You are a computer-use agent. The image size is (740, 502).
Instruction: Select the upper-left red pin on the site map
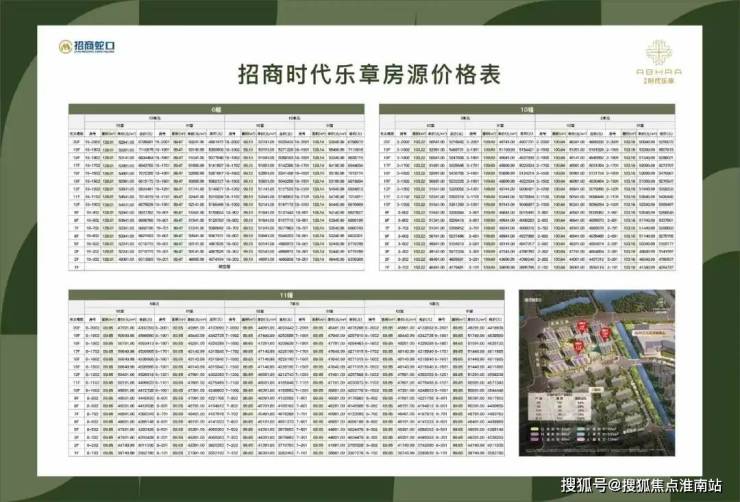(582, 326)
